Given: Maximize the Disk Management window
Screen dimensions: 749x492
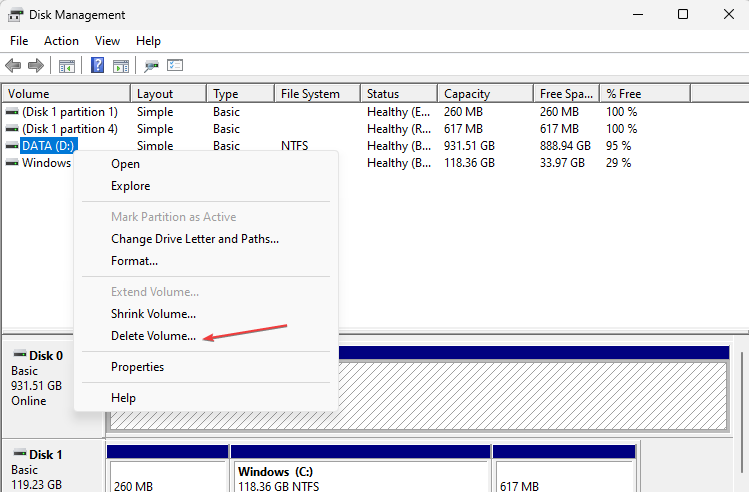Looking at the screenshot, I should 683,14.
